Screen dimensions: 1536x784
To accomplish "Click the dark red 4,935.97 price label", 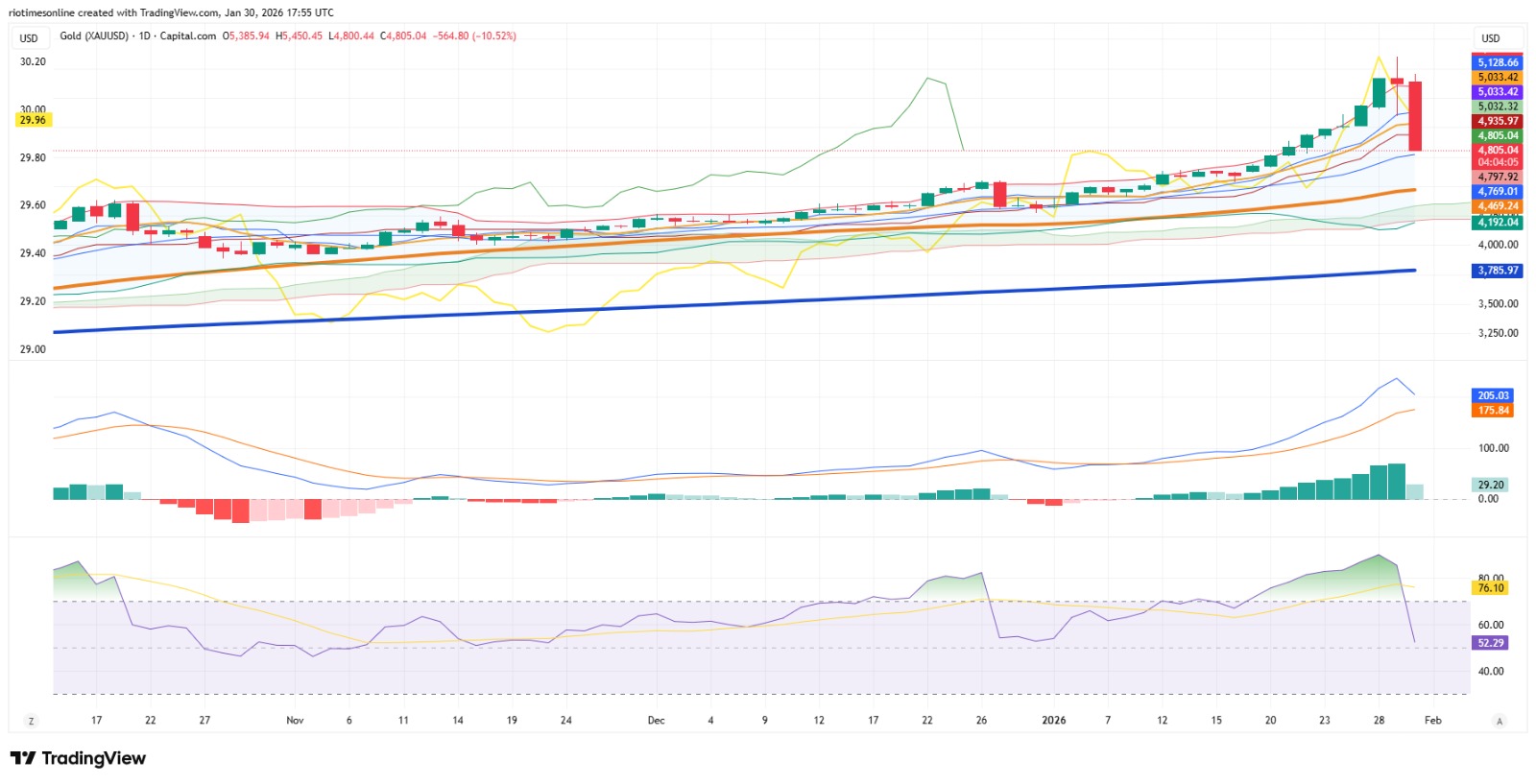I will point(1498,121).
